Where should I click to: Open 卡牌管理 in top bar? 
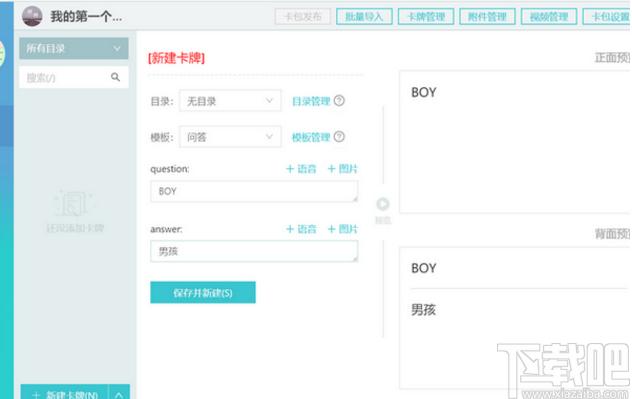(426, 17)
